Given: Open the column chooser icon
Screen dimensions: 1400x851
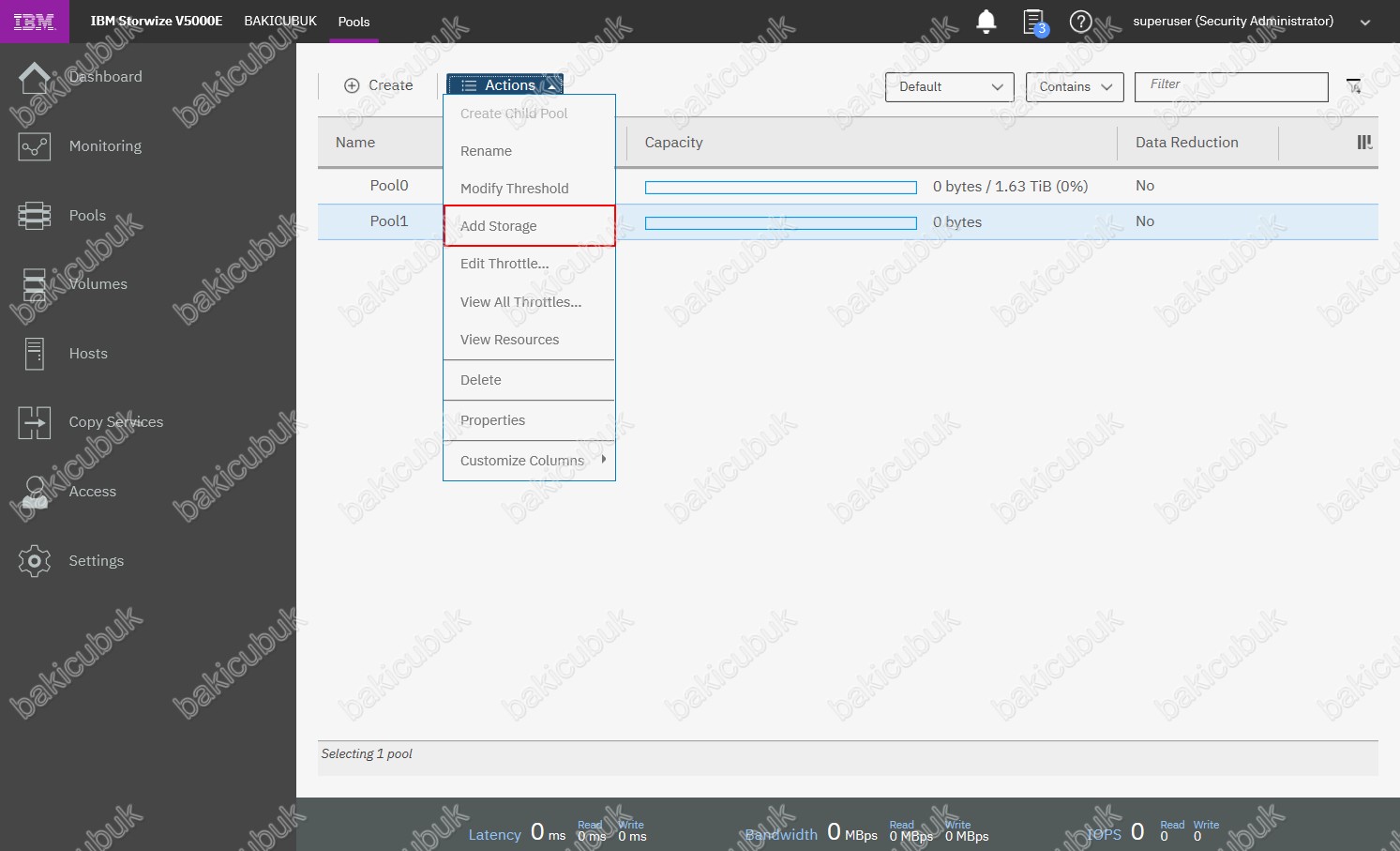Looking at the screenshot, I should 1364,143.
